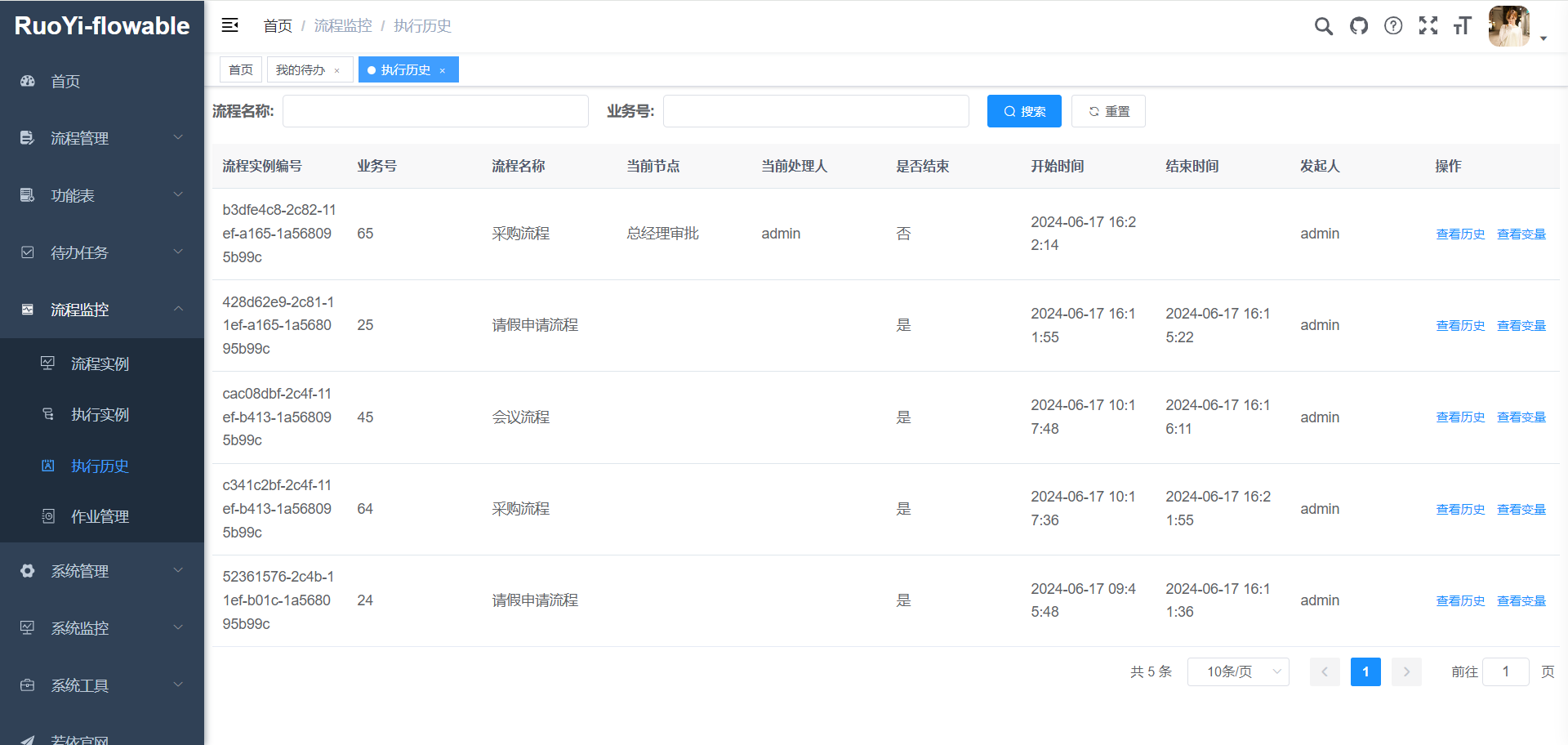Click the blue 搜索 search button
This screenshot has width=1568, height=745.
tap(1024, 111)
